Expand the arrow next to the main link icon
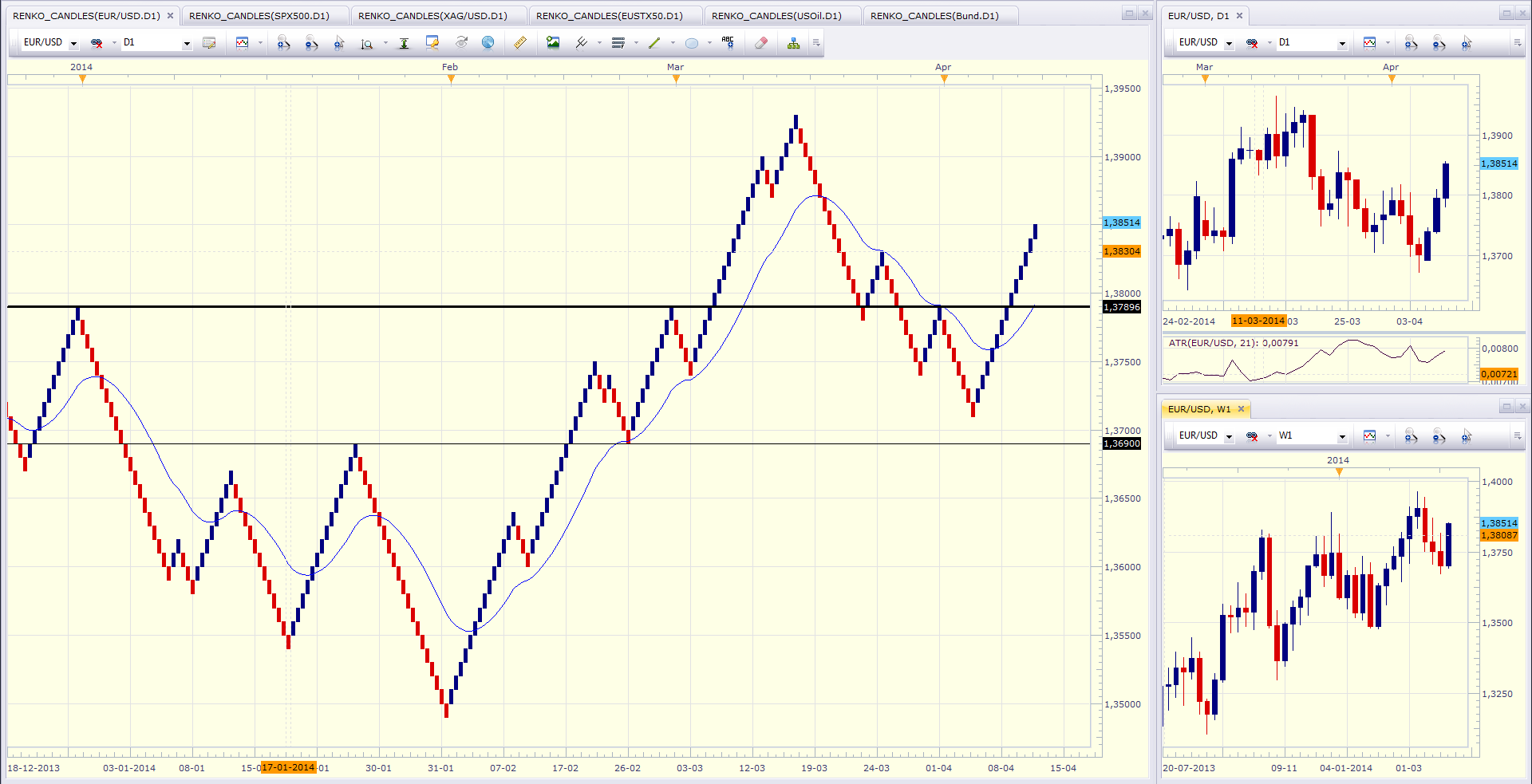 (x=114, y=43)
